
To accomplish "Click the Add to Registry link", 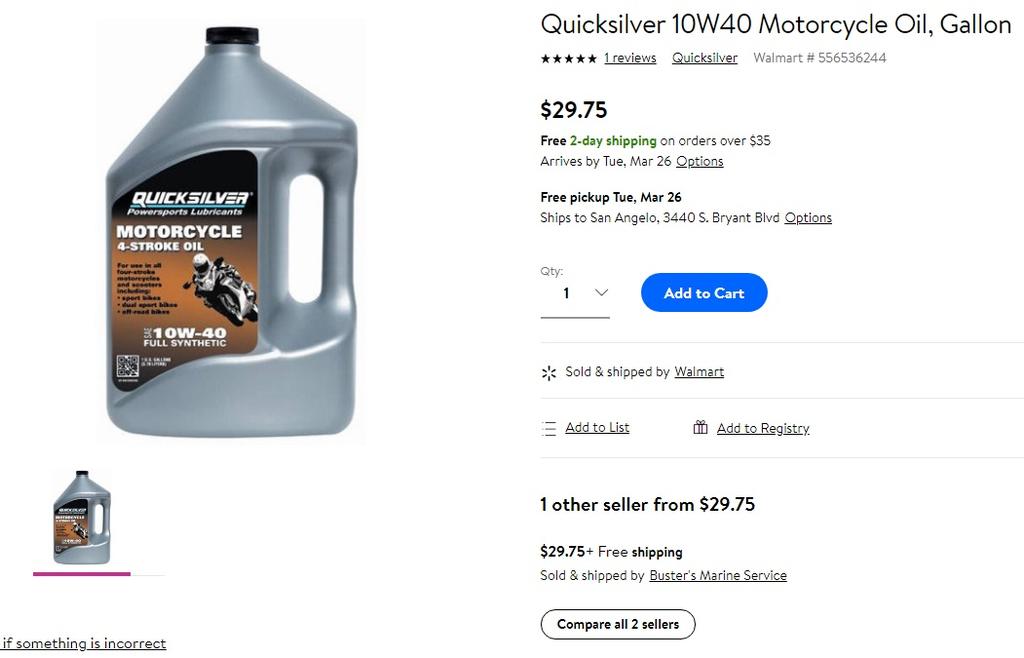I will coord(763,428).
